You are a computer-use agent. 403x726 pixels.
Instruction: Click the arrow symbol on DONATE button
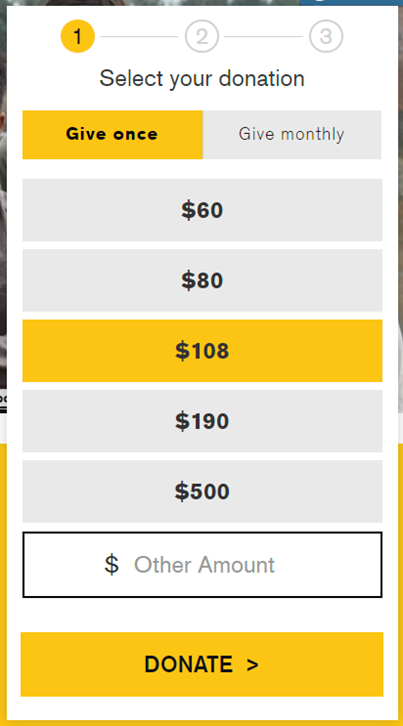tap(252, 665)
